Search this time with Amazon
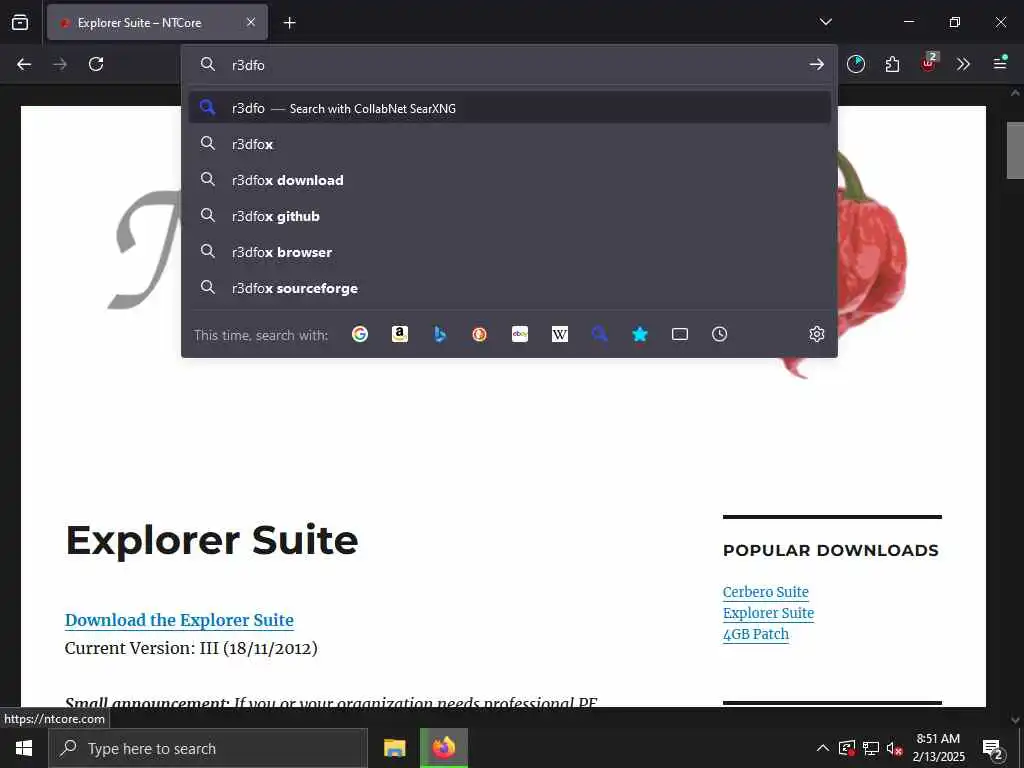The width and height of the screenshot is (1024, 768). tap(400, 334)
